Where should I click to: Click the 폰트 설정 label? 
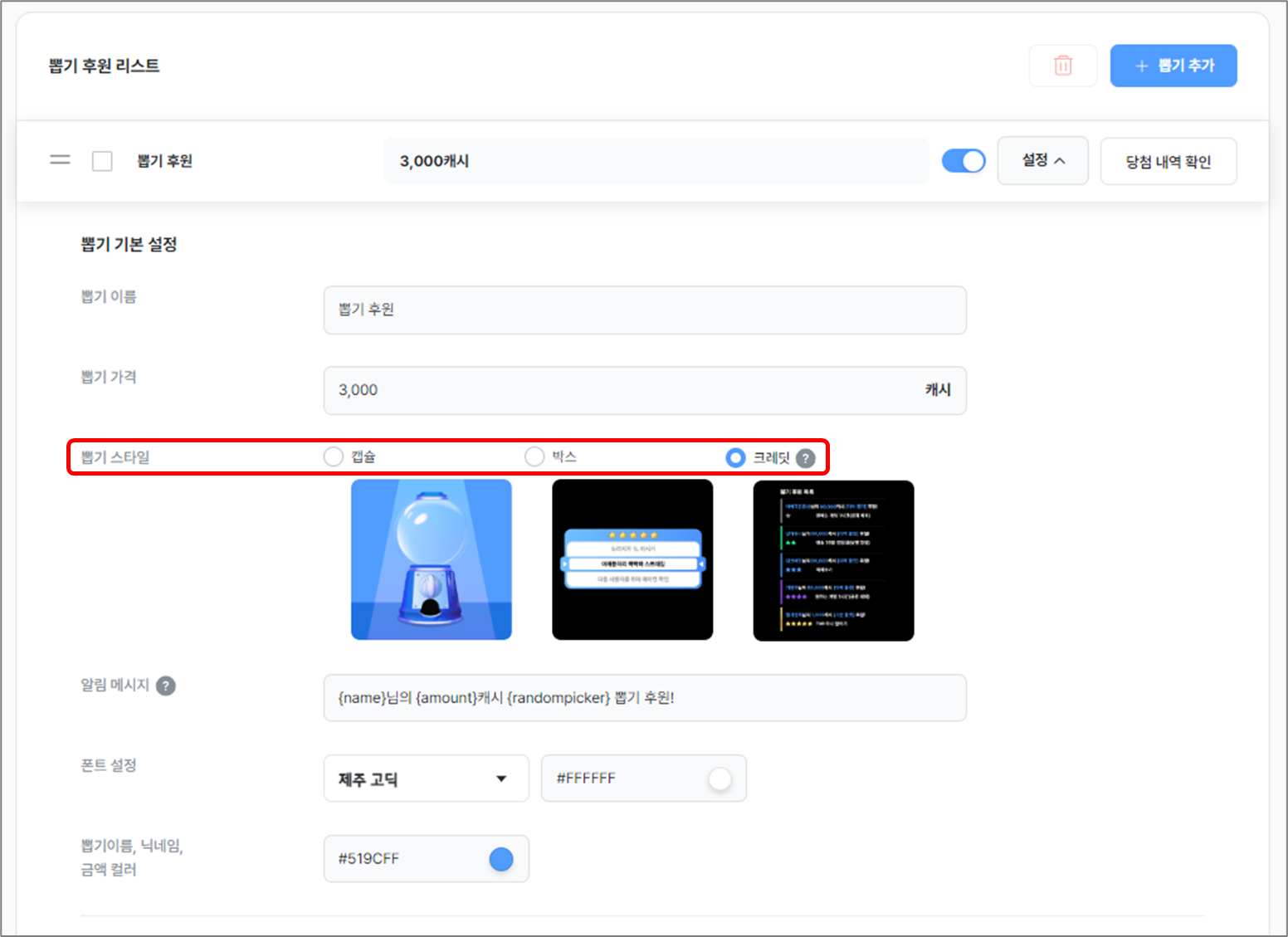click(108, 765)
